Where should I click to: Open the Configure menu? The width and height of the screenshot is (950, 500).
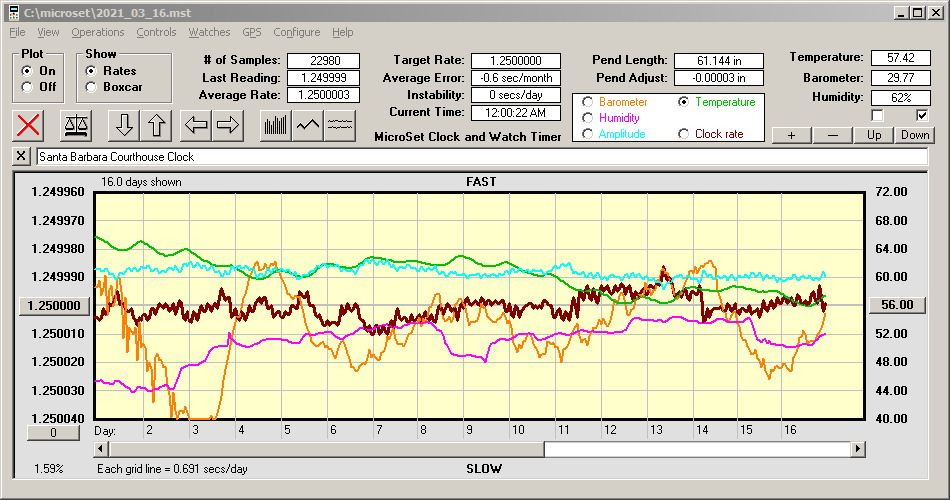tap(297, 32)
